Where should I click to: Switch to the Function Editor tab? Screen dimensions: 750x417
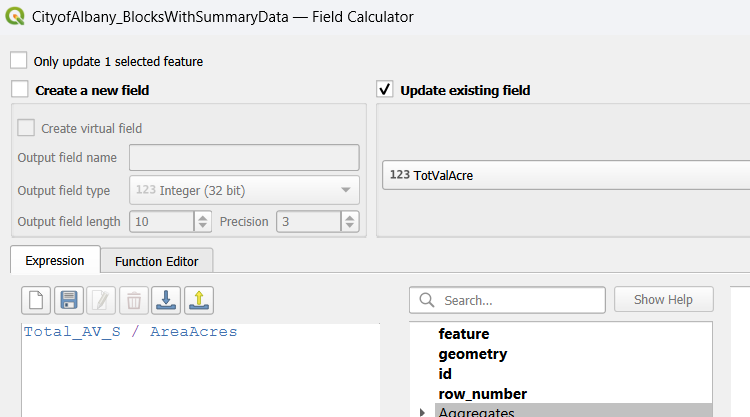pos(156,261)
